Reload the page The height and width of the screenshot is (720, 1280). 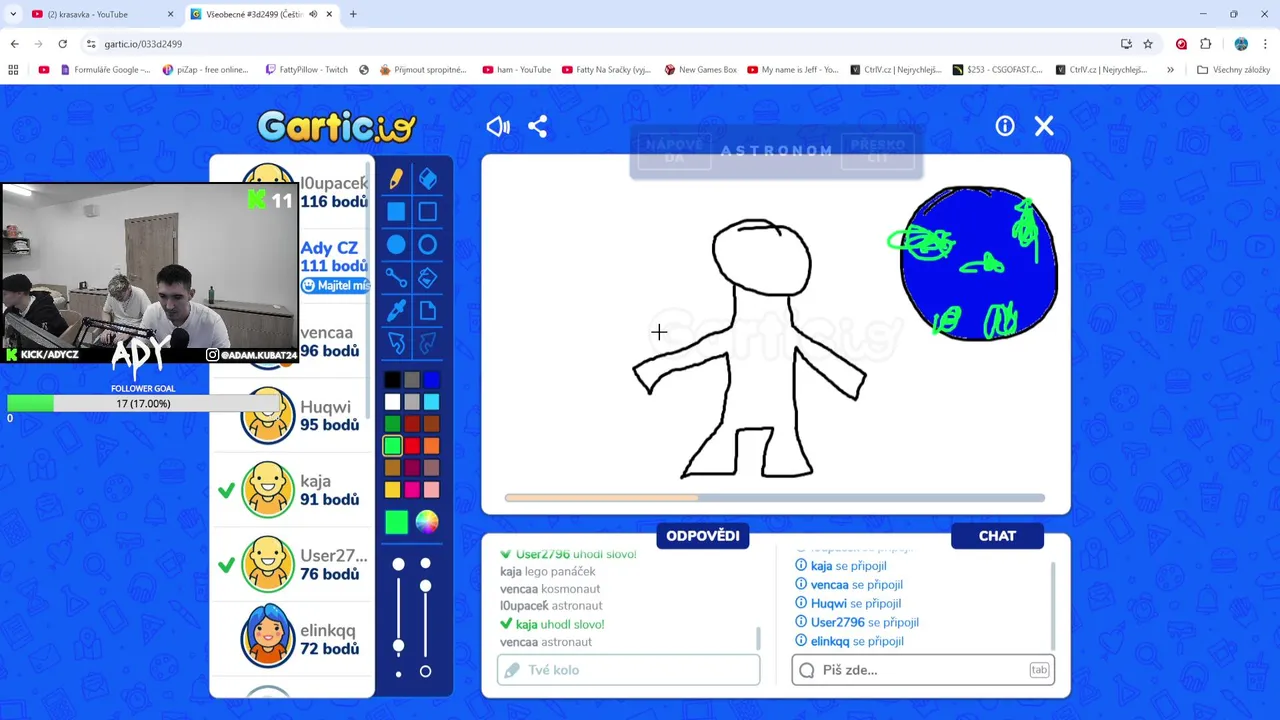click(62, 44)
